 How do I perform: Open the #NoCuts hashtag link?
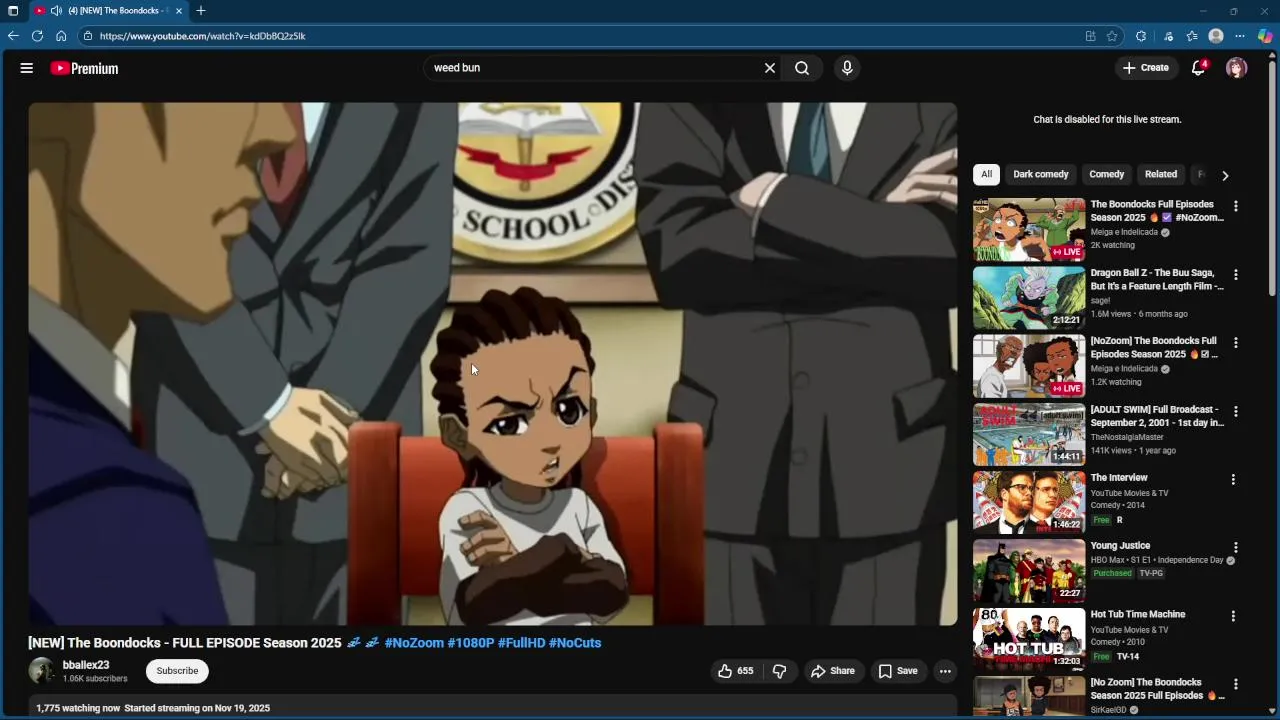[575, 643]
